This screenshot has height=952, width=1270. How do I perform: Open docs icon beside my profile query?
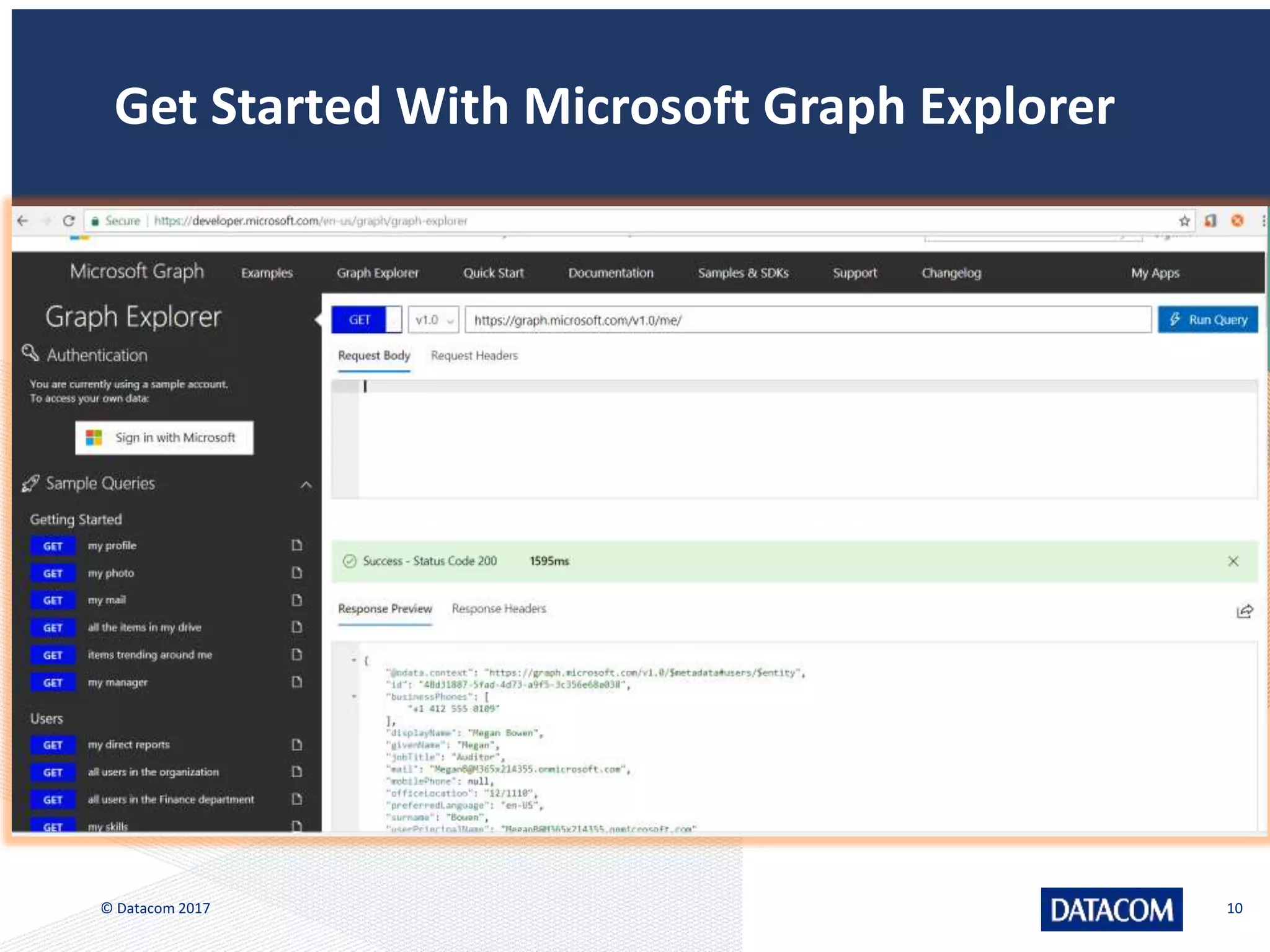297,545
